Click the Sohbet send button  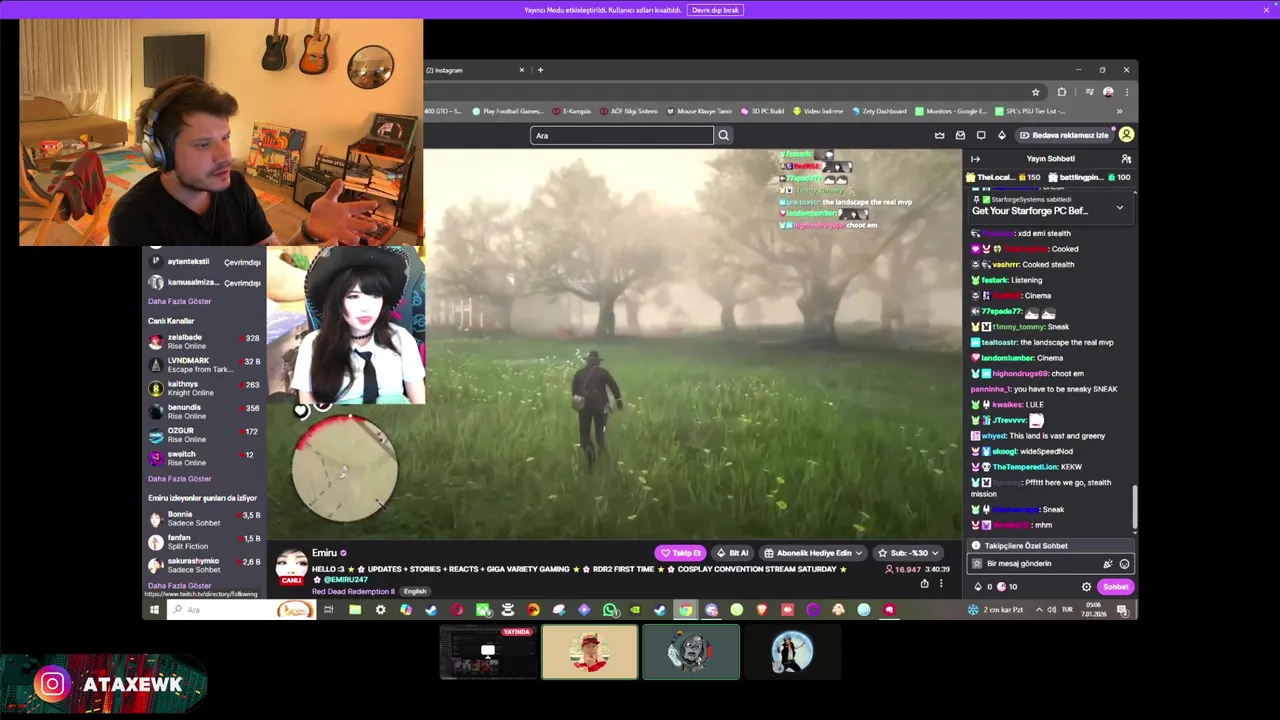tap(1115, 587)
